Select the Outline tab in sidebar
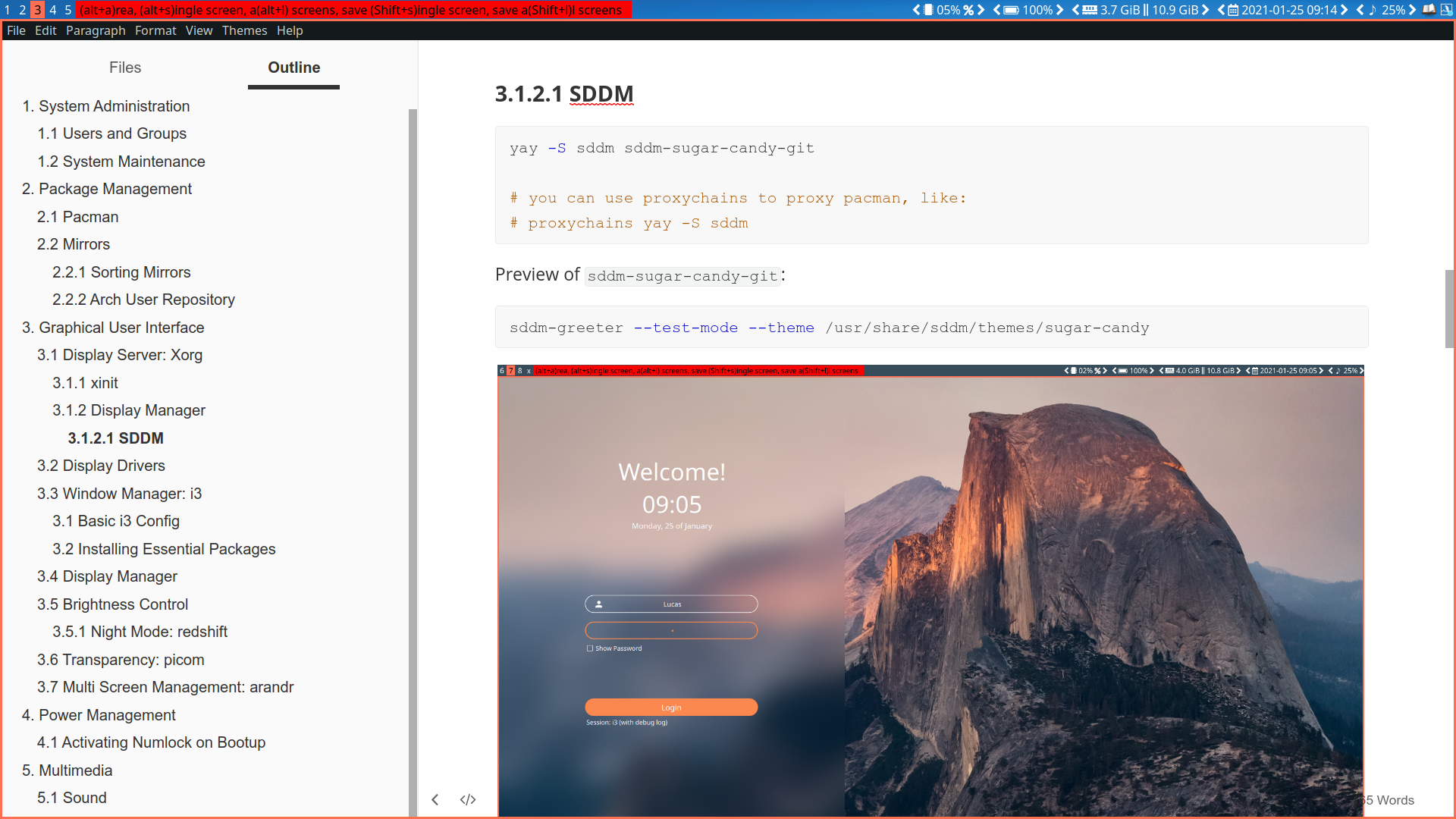Image resolution: width=1456 pixels, height=819 pixels. pyautogui.click(x=294, y=67)
